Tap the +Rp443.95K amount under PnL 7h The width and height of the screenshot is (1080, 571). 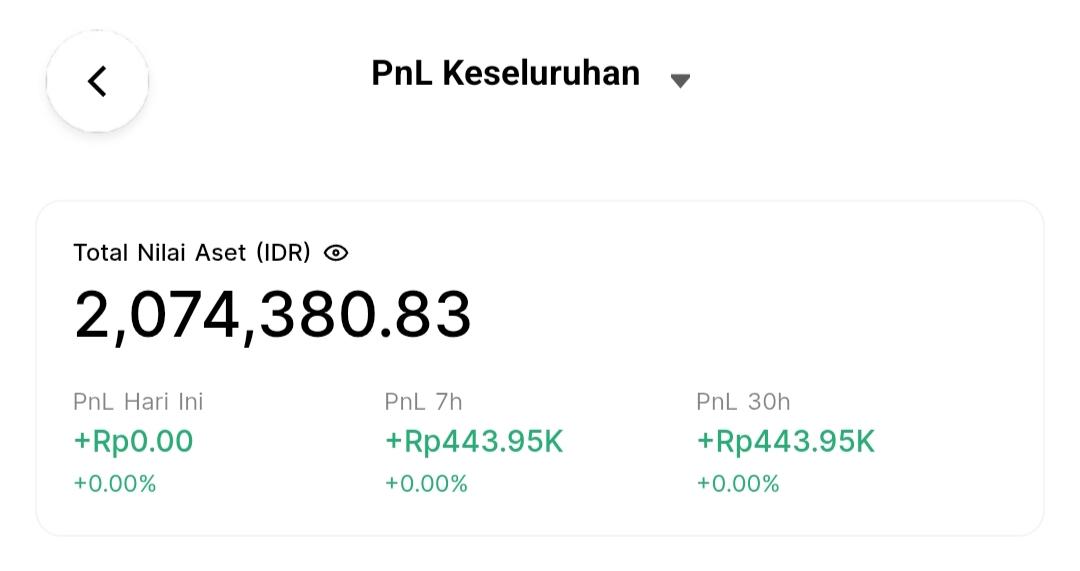pyautogui.click(x=474, y=442)
